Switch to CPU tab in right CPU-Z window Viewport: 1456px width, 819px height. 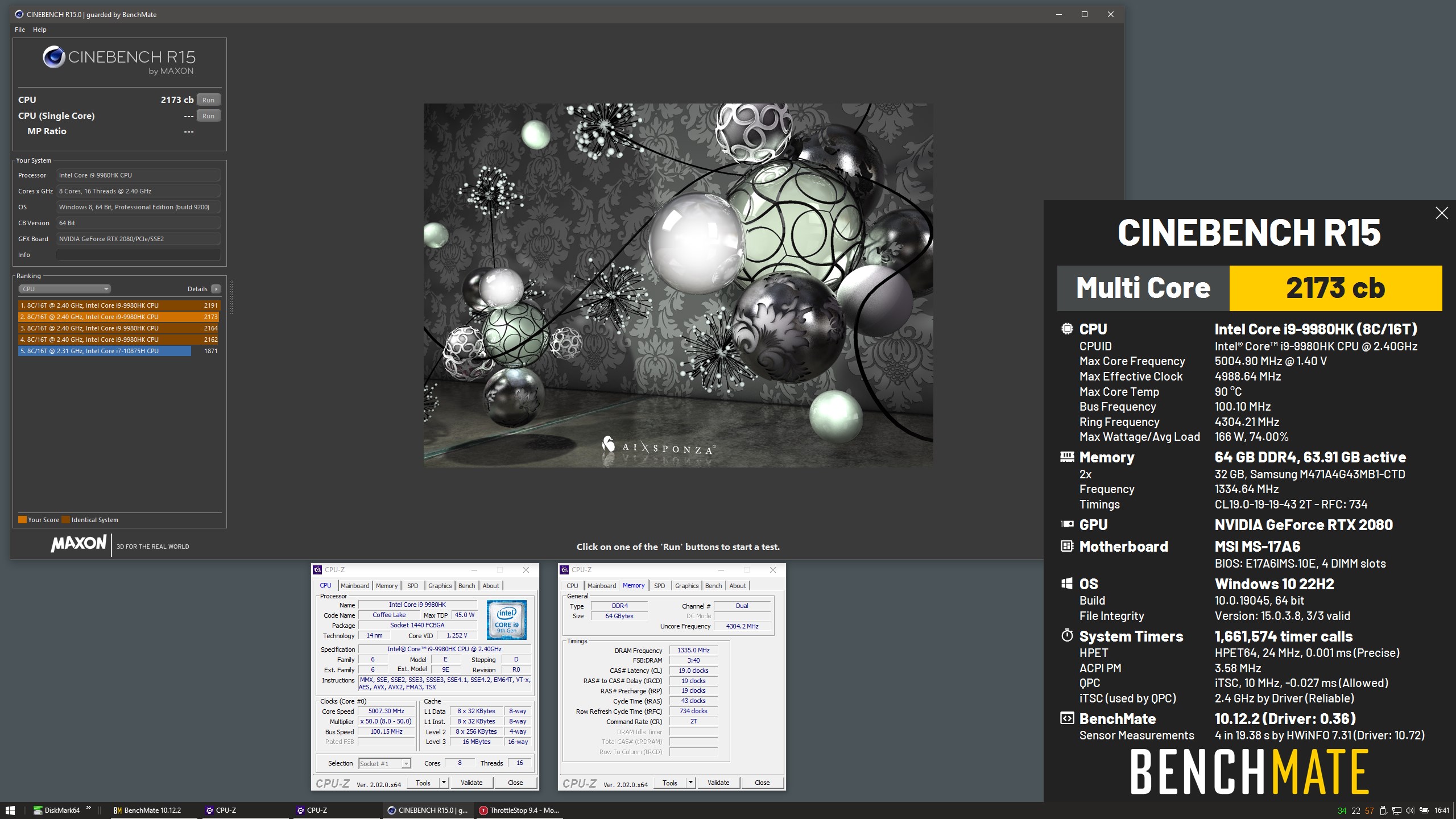[572, 586]
